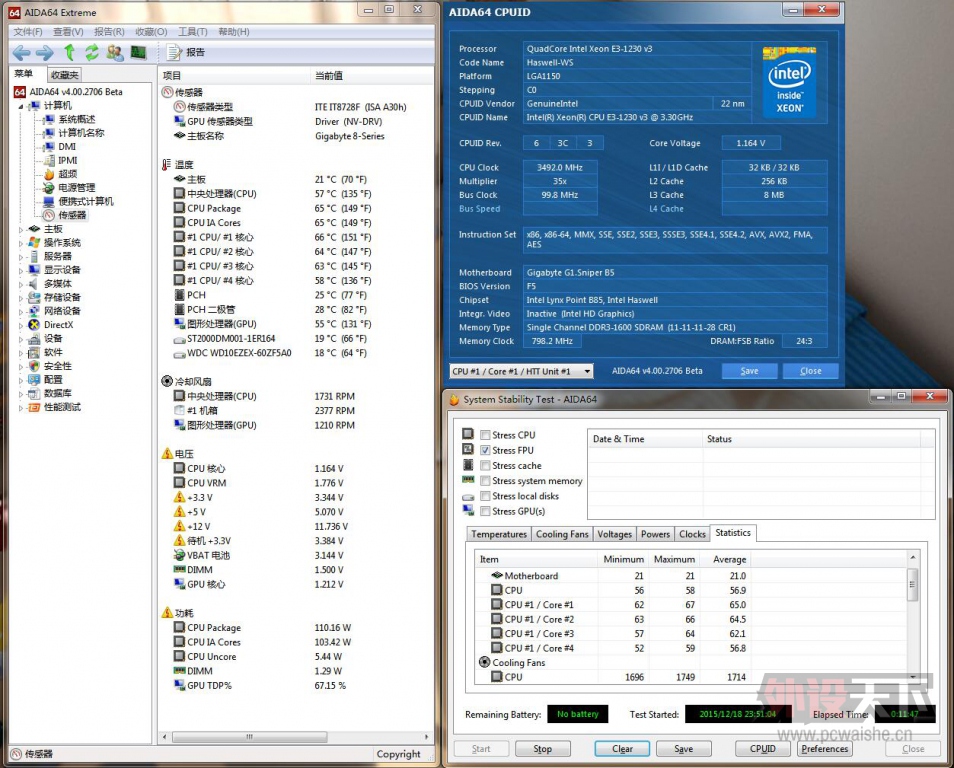Click the monitor graph toolbar icon
Image resolution: width=954 pixels, height=768 pixels.
coord(139,53)
